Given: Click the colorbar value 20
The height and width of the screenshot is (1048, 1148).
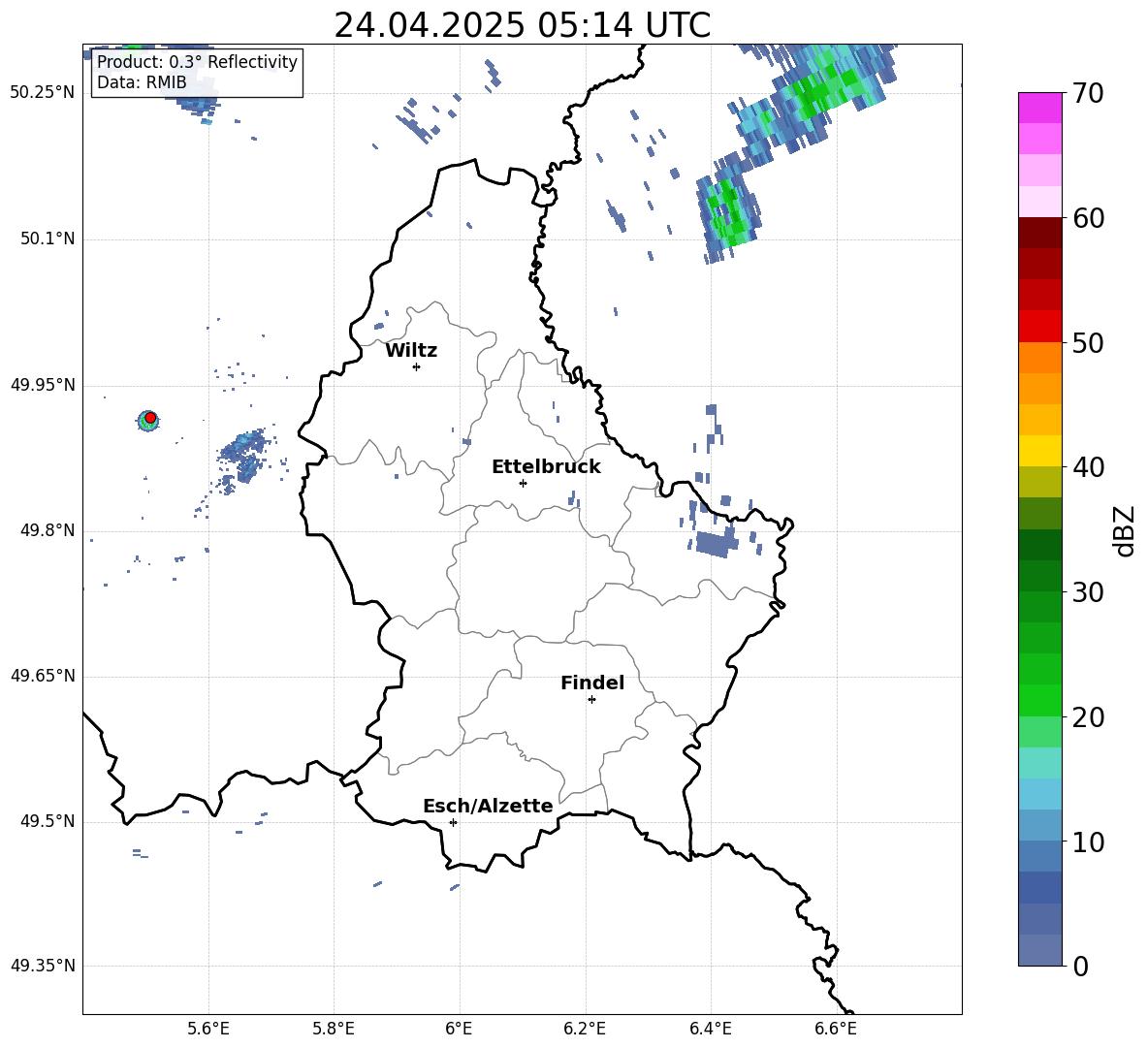Looking at the screenshot, I should click(x=1088, y=717).
